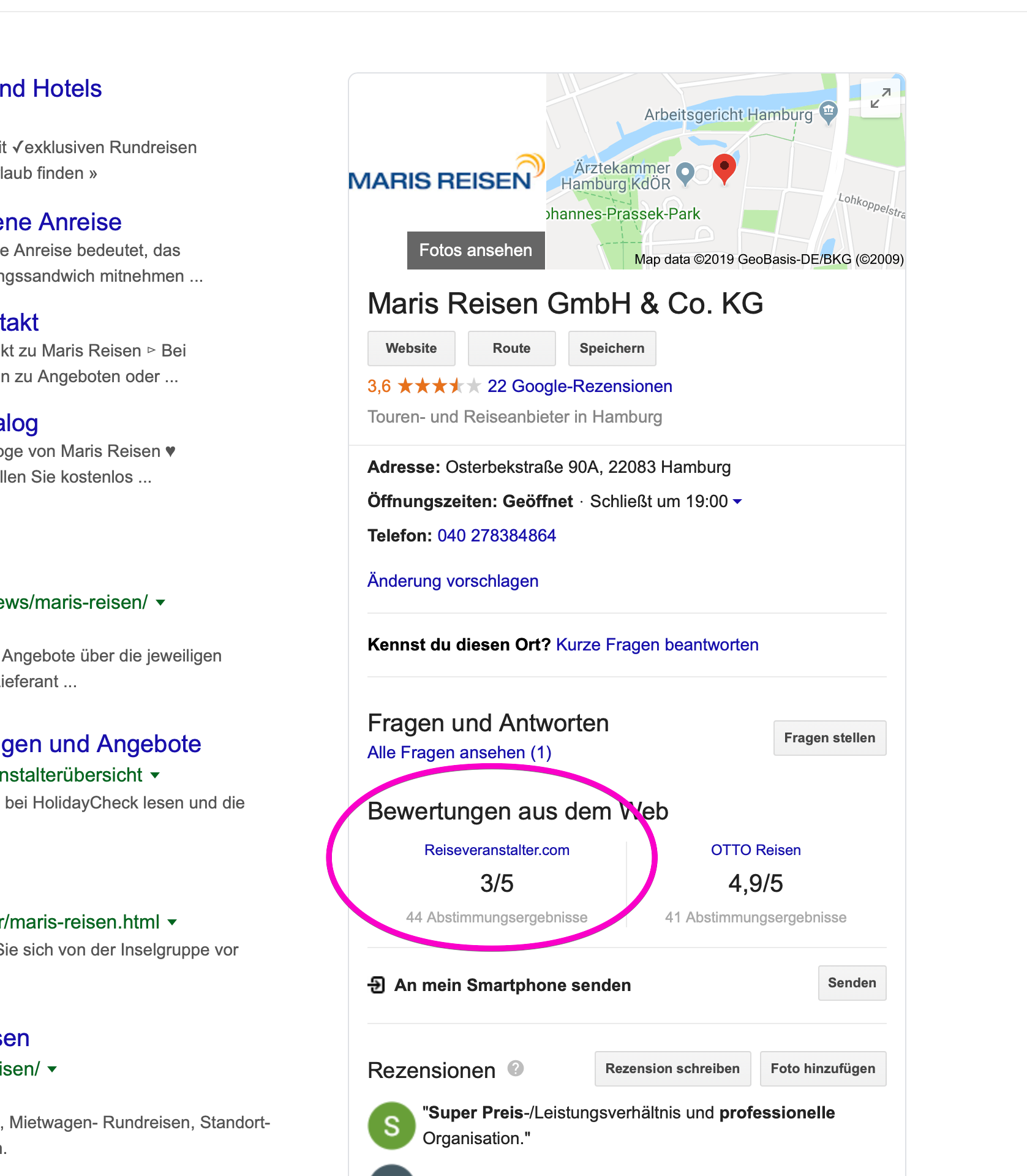Open dropdown next to ews/maris-reisen/ URL
This screenshot has width=1027, height=1176.
click(x=160, y=603)
